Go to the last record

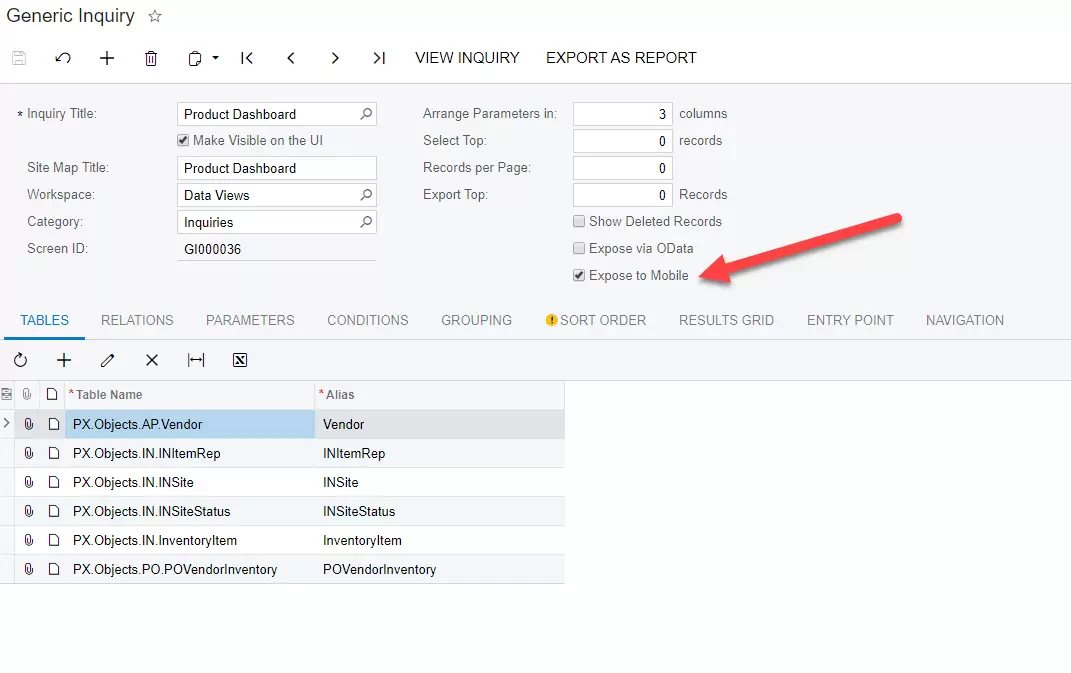pyautogui.click(x=379, y=58)
